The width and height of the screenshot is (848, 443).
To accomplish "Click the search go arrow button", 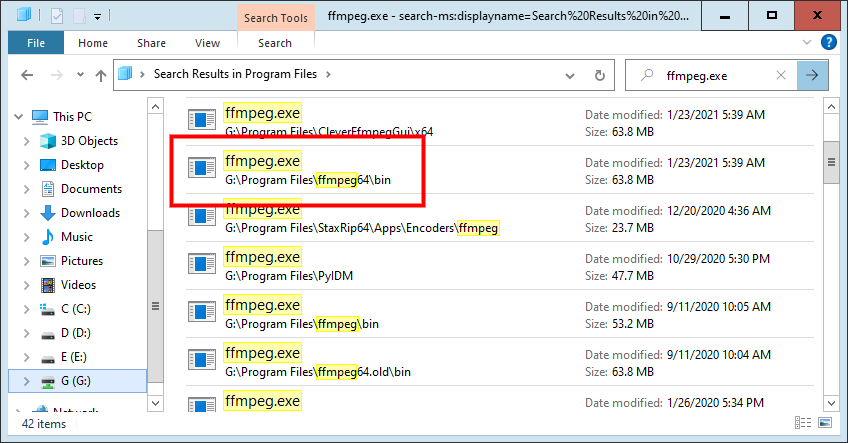I will point(812,74).
